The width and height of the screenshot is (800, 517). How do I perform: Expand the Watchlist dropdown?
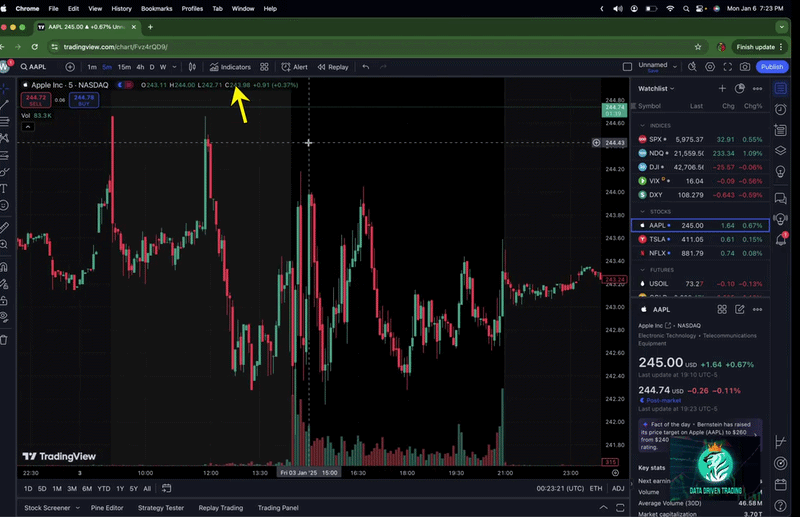656,89
